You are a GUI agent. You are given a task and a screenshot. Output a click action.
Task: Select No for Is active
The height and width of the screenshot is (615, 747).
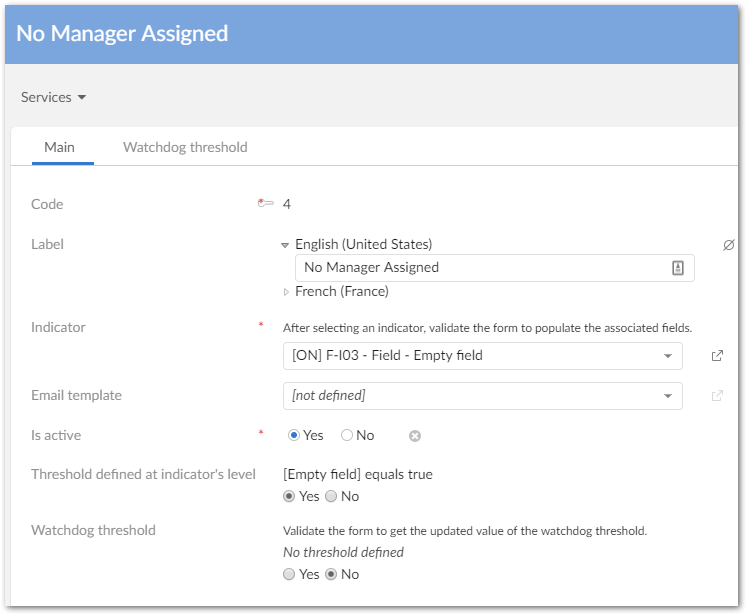click(x=347, y=436)
